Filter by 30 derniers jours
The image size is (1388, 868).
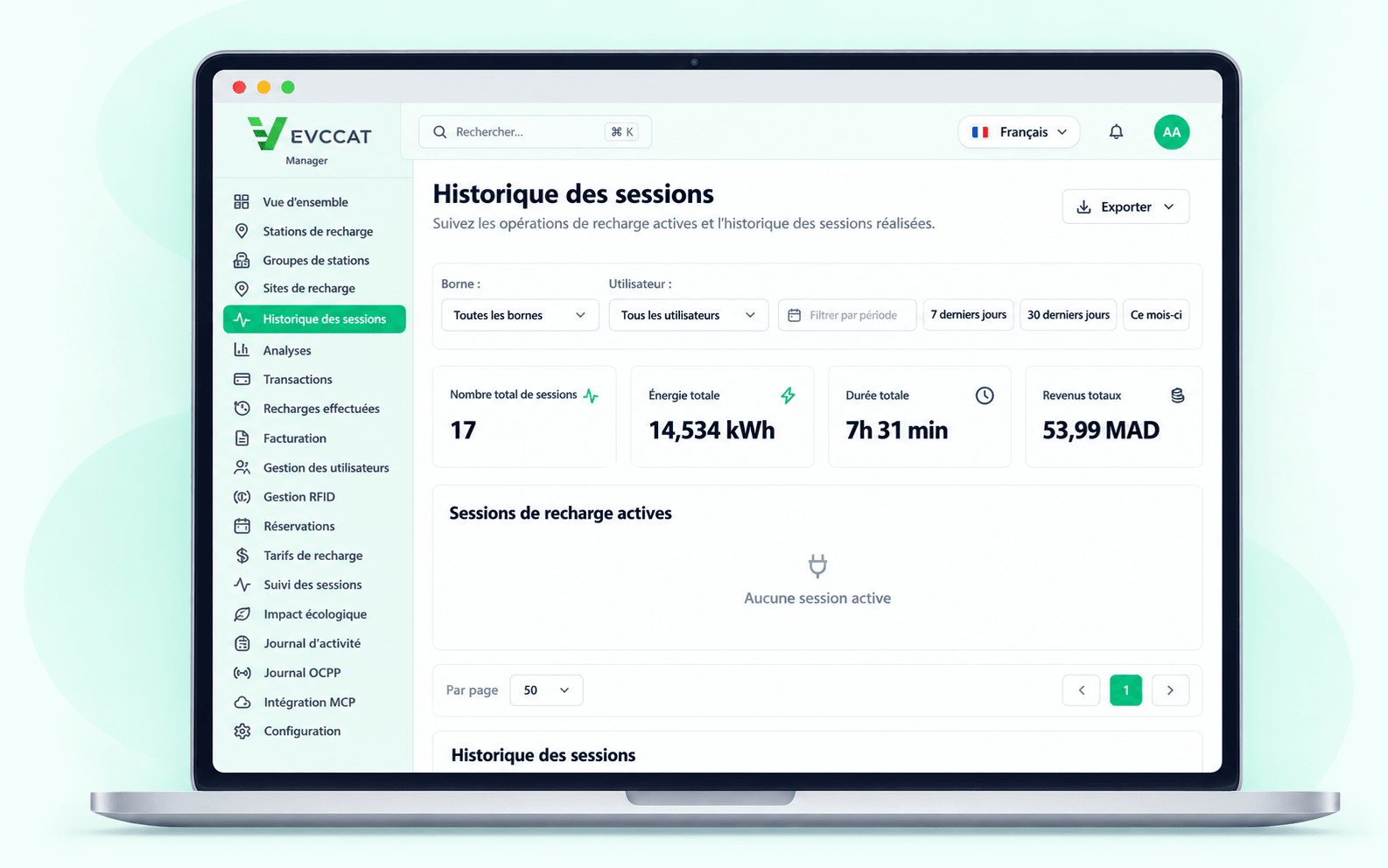1068,315
